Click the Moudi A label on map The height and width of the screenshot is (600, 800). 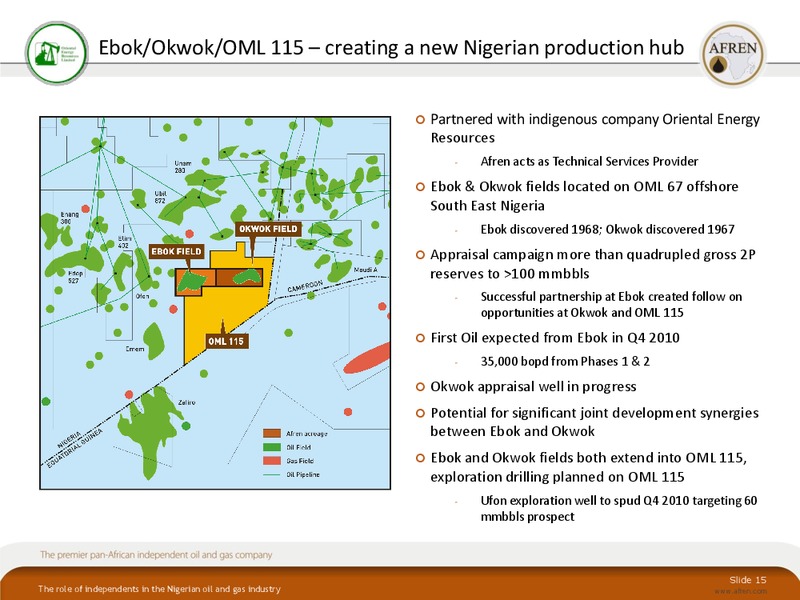click(365, 269)
